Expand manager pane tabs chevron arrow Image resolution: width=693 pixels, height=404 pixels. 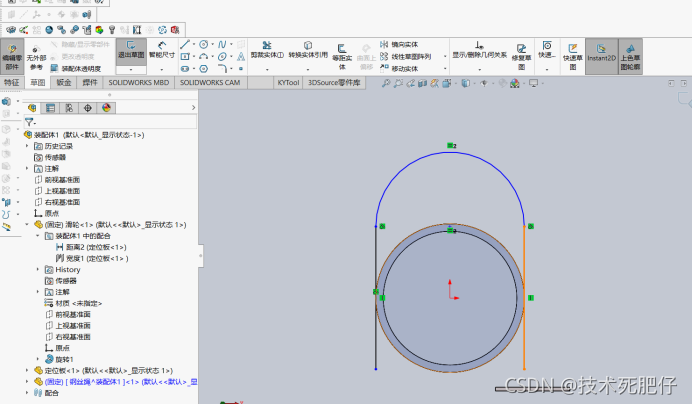(193, 107)
